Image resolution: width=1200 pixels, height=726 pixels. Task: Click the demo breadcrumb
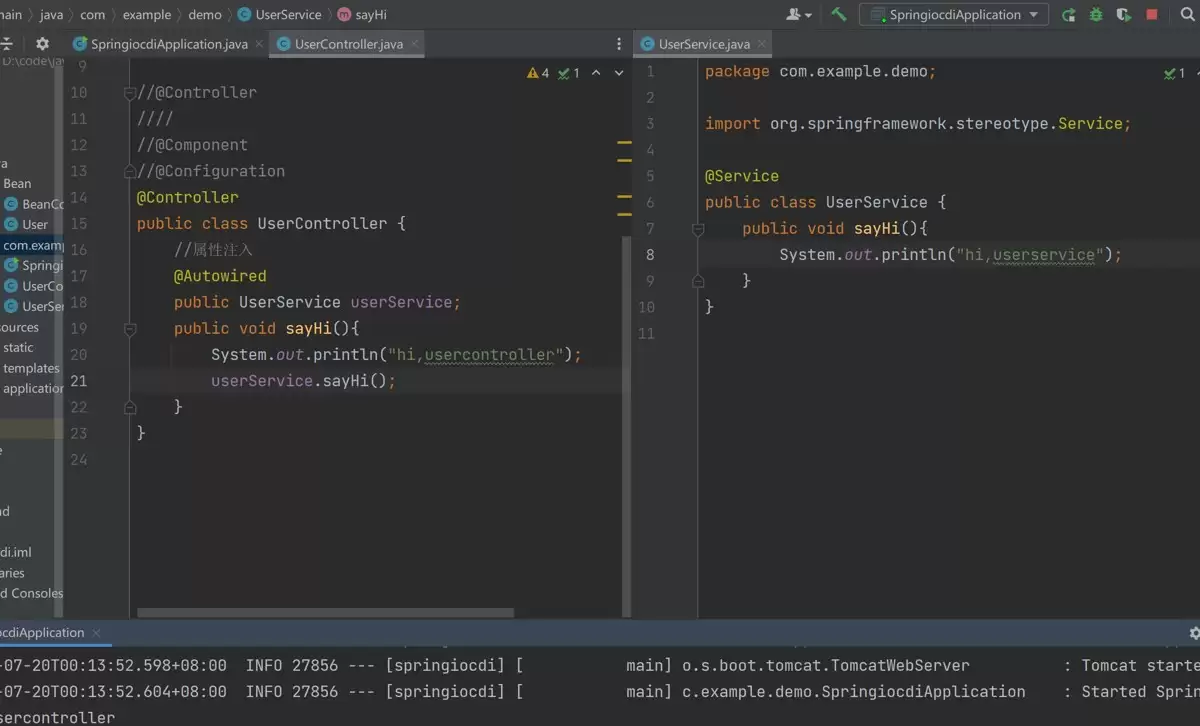tap(205, 15)
